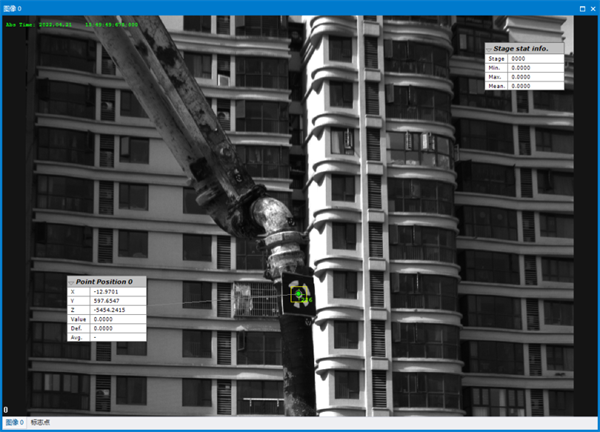Viewport: 600px width, 432px height.
Task: Click the green tracking point marker
Action: tap(298, 294)
